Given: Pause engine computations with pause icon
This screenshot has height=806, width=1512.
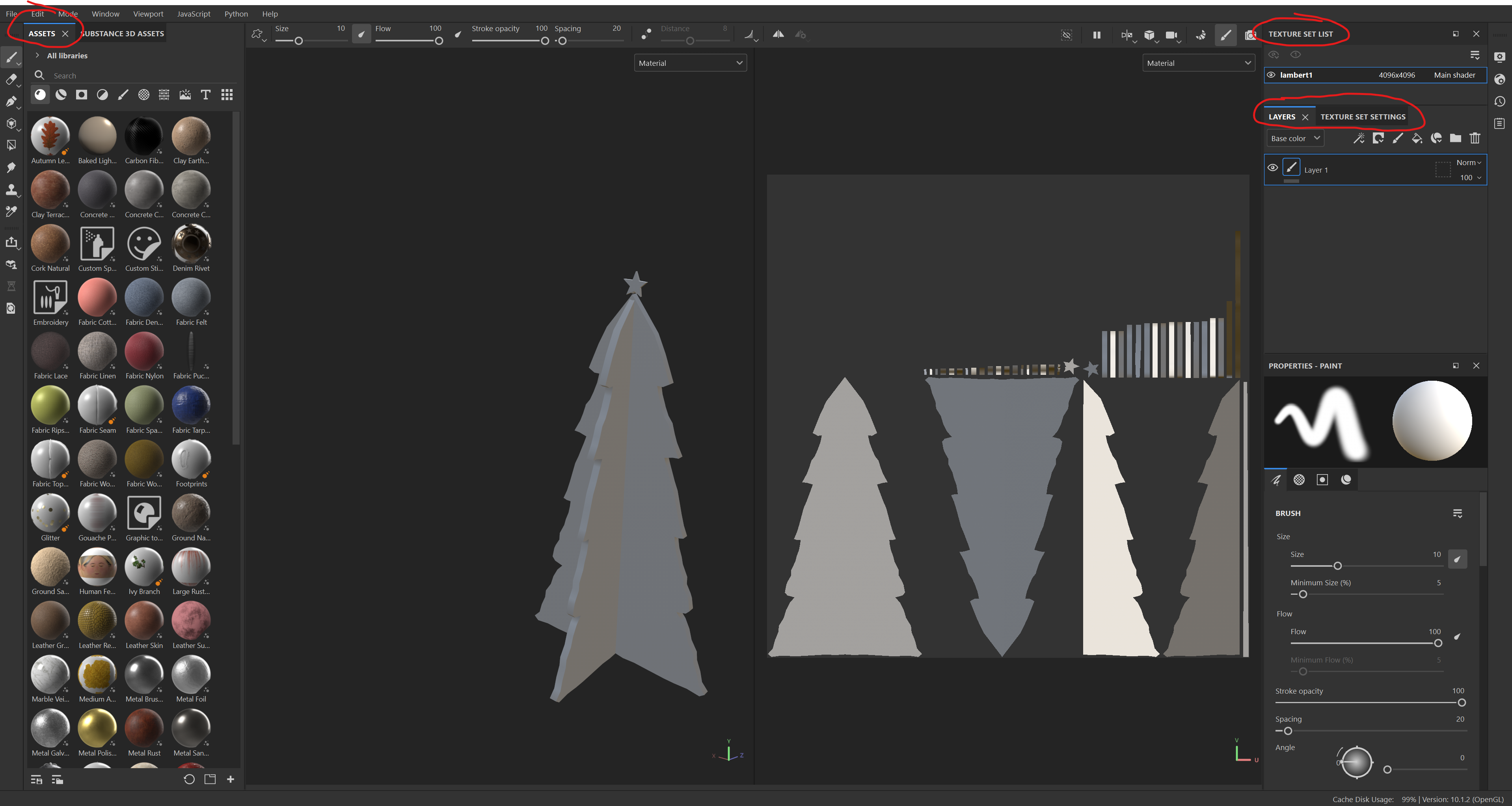Looking at the screenshot, I should pos(1097,35).
